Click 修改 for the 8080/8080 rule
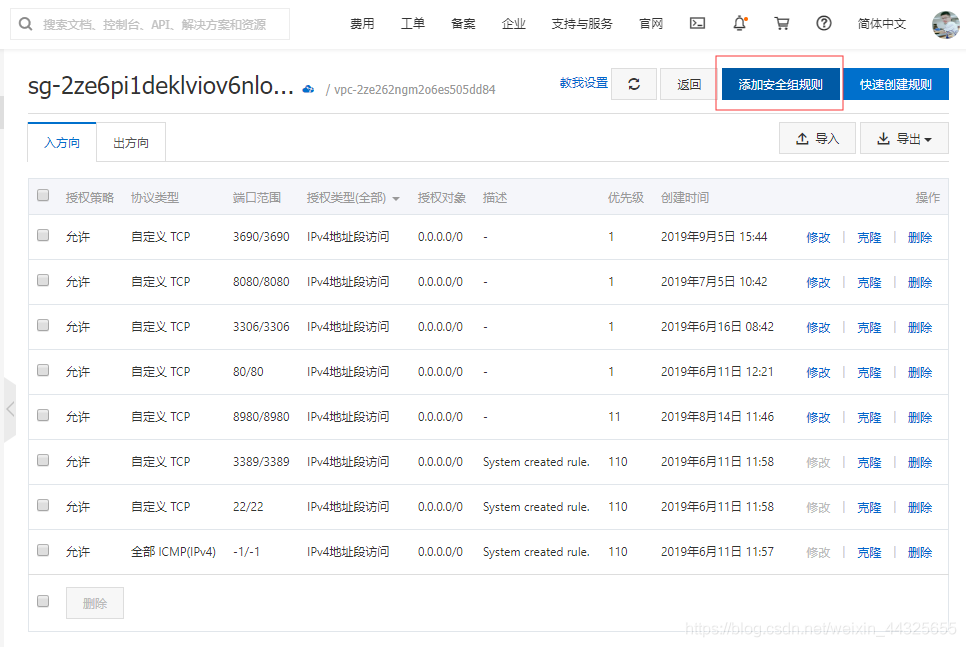The image size is (966, 647). tap(818, 282)
